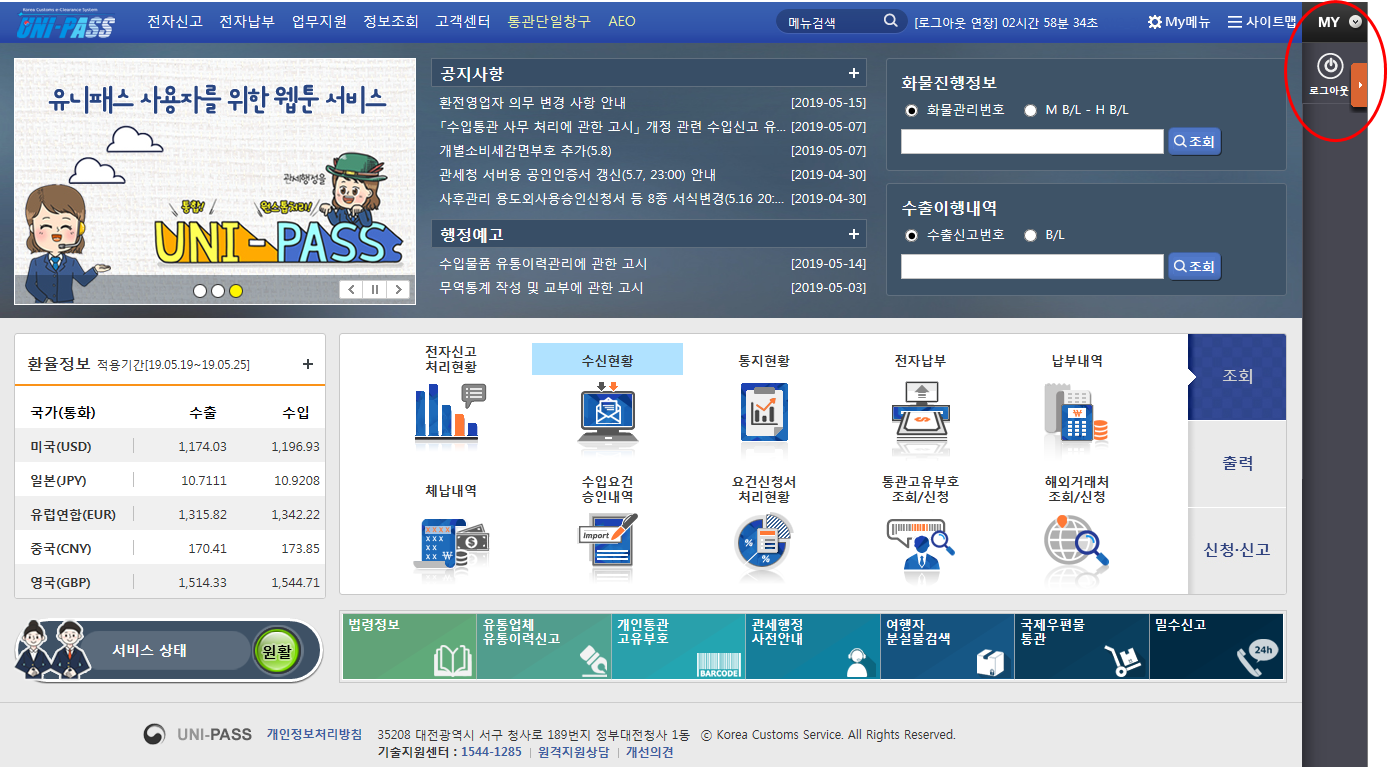Open the 개선의견 footer link
The height and width of the screenshot is (767, 1387).
(x=650, y=752)
